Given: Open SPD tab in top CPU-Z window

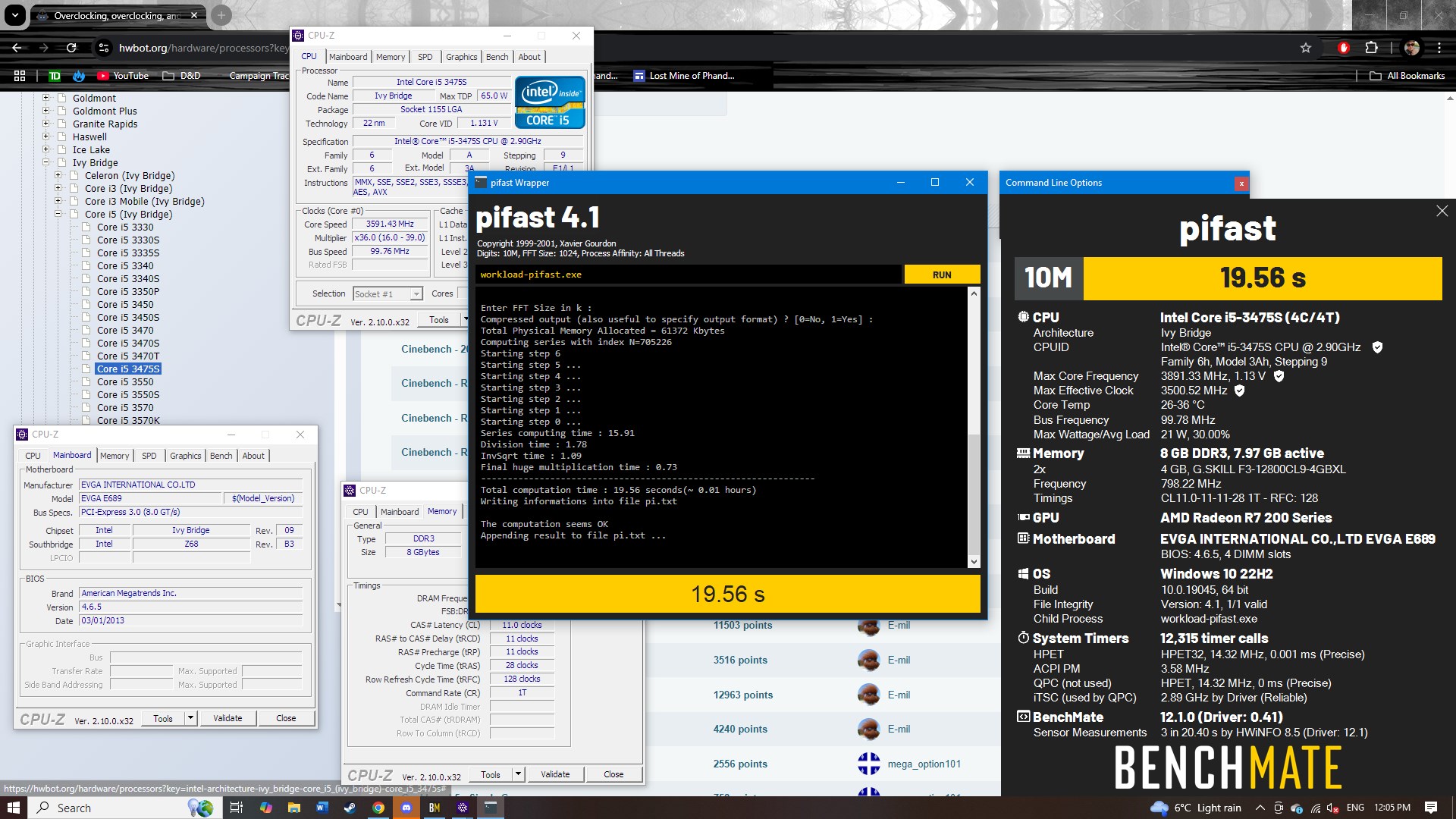Looking at the screenshot, I should (425, 57).
